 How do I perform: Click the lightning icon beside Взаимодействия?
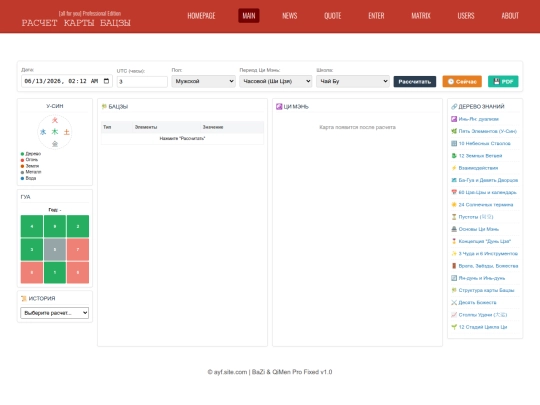tap(454, 168)
